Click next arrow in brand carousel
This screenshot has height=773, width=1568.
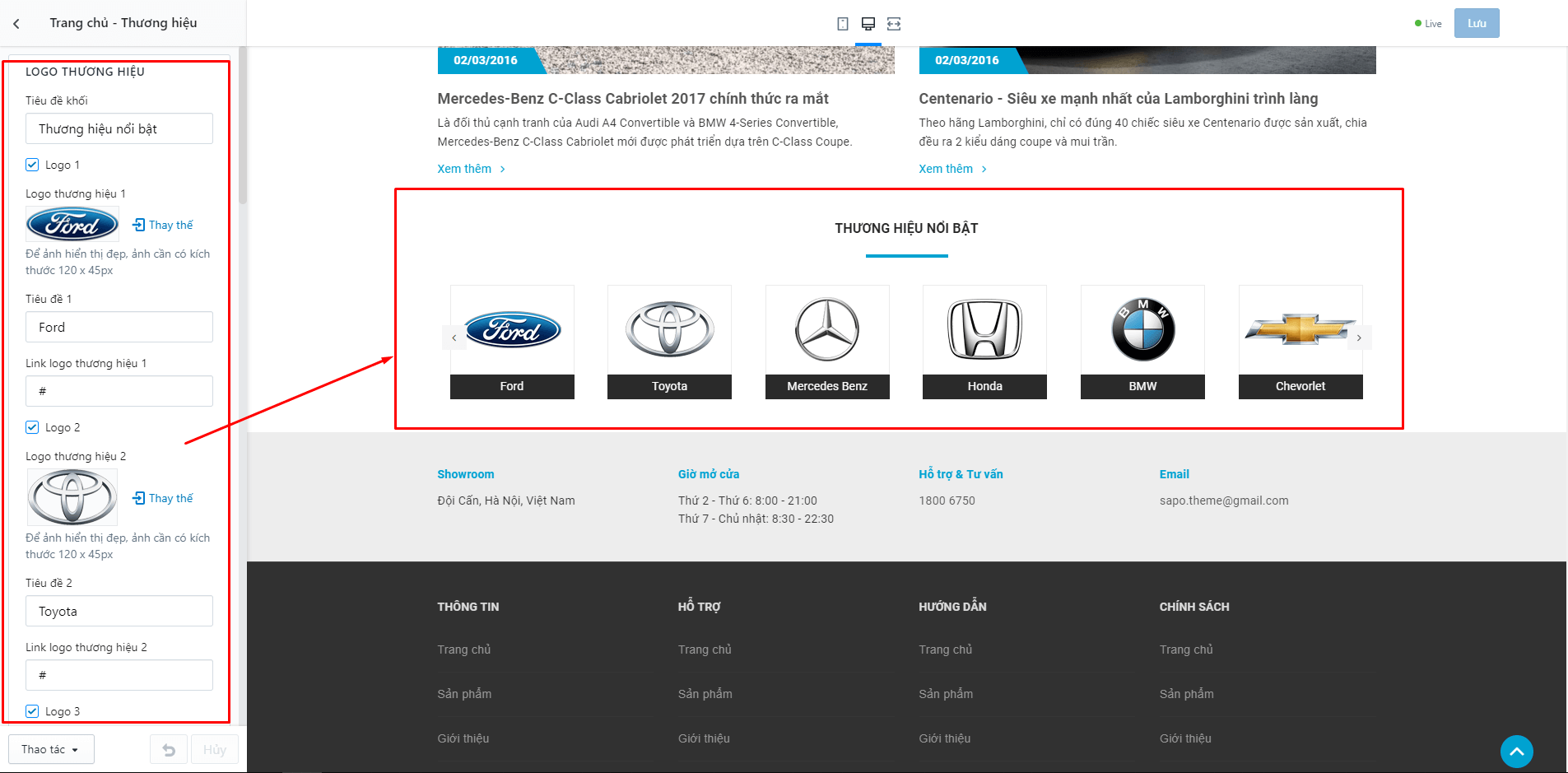(1359, 338)
